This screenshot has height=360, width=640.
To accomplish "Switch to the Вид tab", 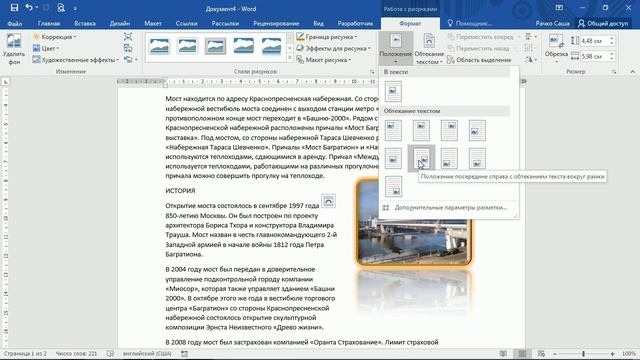I will coord(318,23).
